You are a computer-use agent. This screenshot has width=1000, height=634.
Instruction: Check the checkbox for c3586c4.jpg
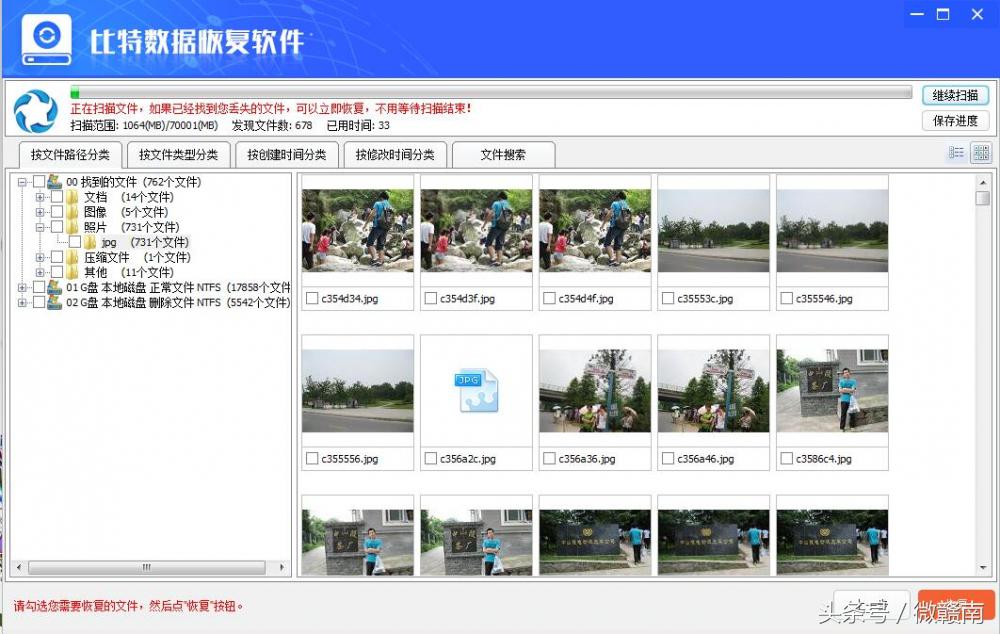click(x=785, y=459)
